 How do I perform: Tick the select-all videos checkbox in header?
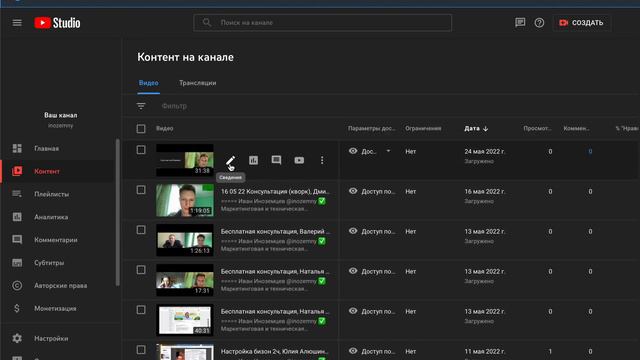(x=141, y=129)
